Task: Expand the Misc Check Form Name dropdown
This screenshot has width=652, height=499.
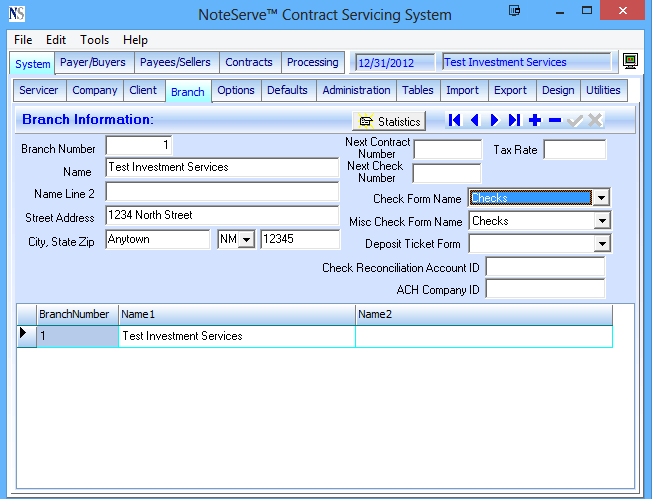Action: (601, 221)
